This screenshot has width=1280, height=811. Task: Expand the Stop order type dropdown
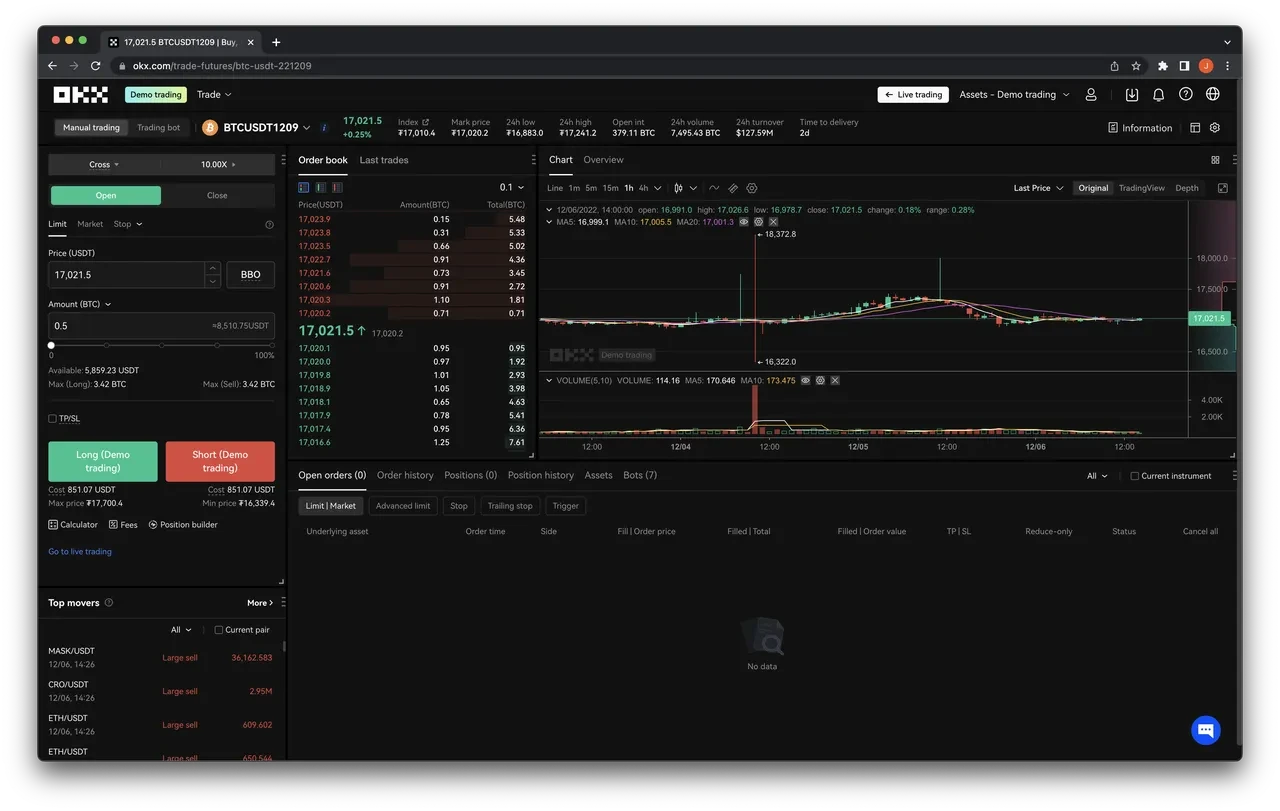tap(128, 224)
